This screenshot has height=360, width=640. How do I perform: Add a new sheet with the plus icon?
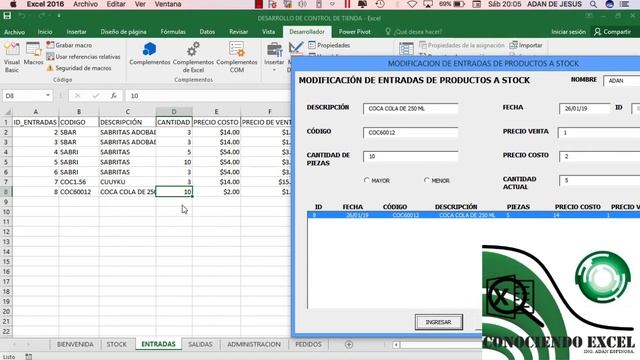coord(349,344)
